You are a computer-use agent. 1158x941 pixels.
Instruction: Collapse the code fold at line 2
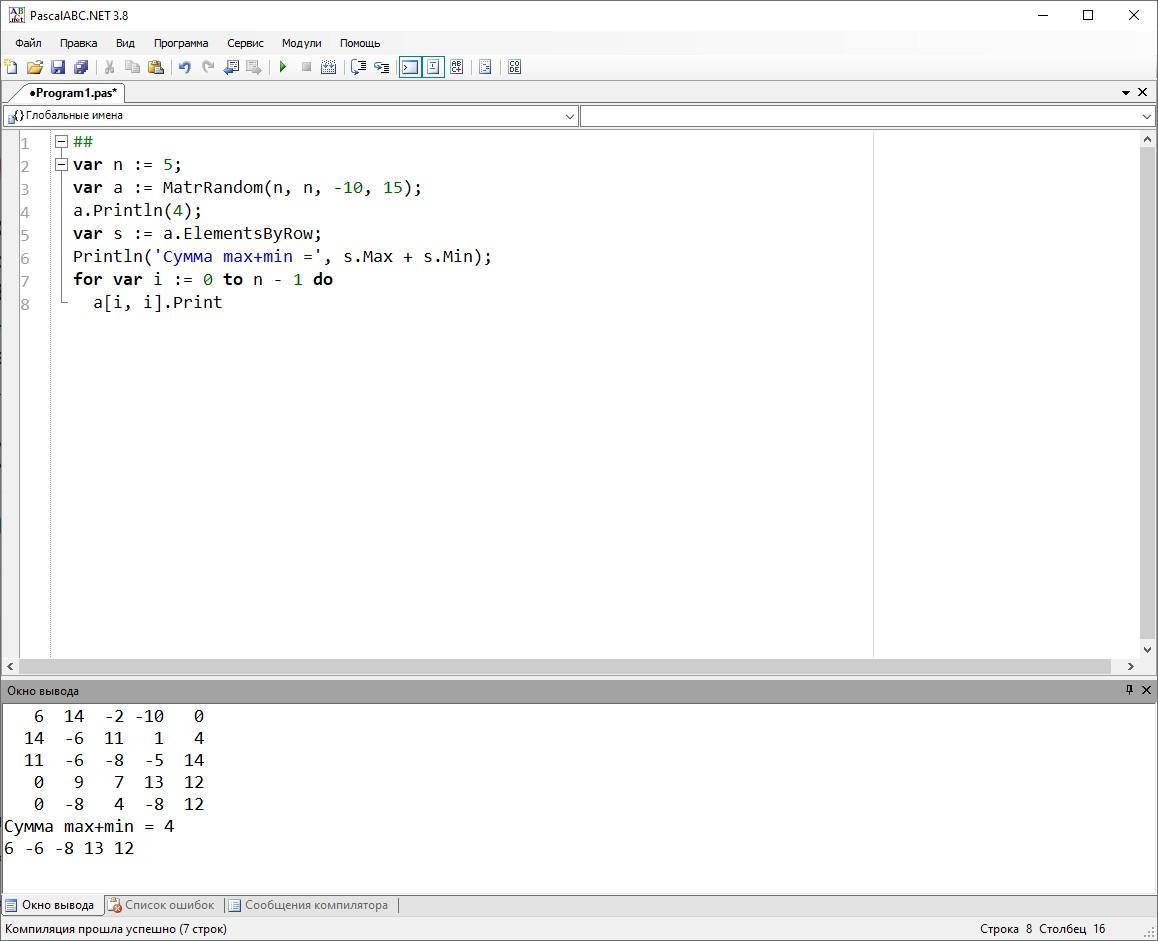click(x=62, y=165)
